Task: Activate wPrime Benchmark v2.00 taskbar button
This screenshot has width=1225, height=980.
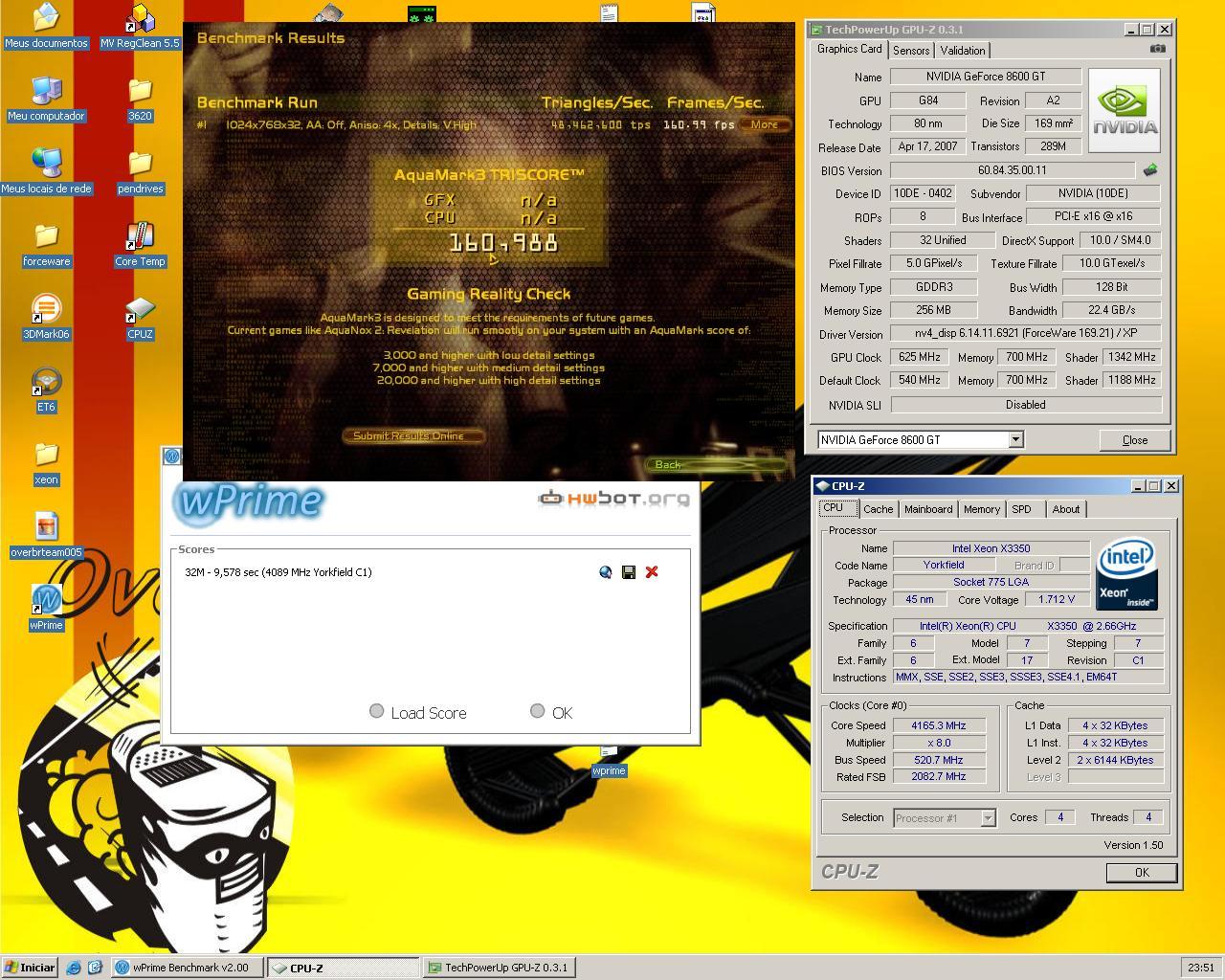Action: pos(188,968)
